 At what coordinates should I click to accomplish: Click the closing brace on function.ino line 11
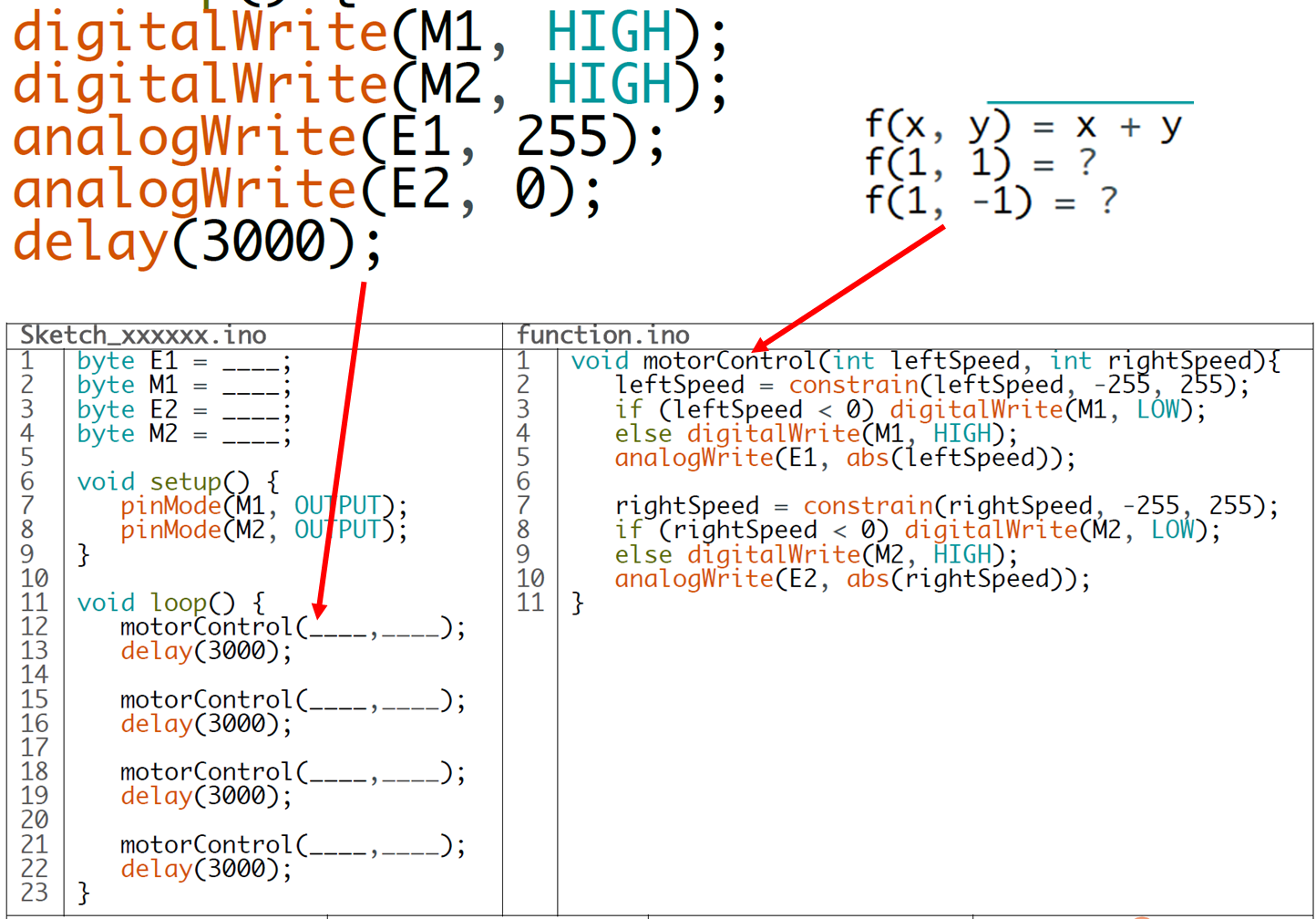click(x=577, y=603)
